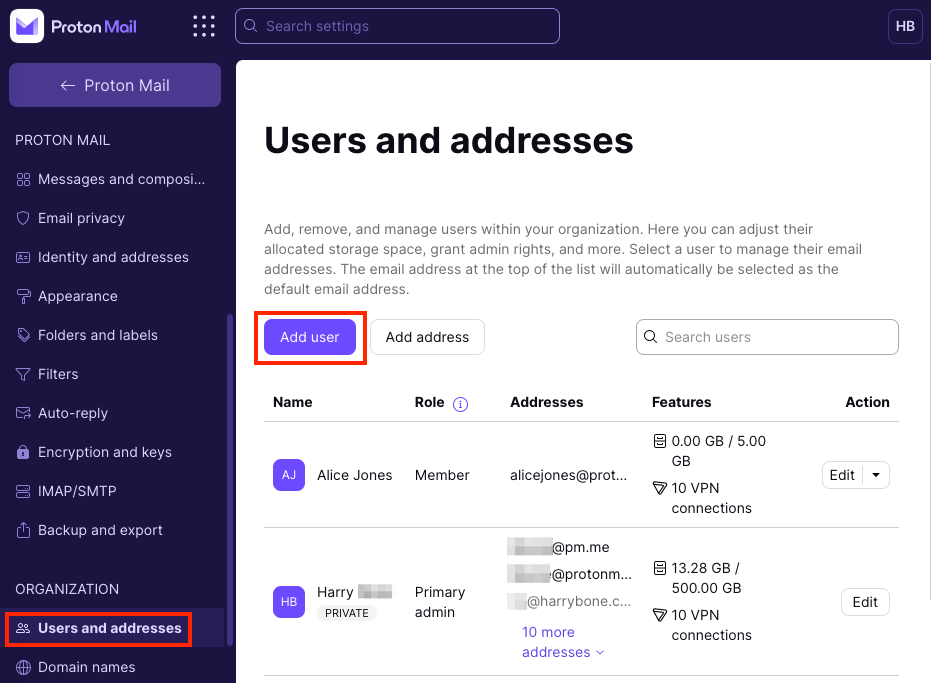Click the Add user button

309,337
